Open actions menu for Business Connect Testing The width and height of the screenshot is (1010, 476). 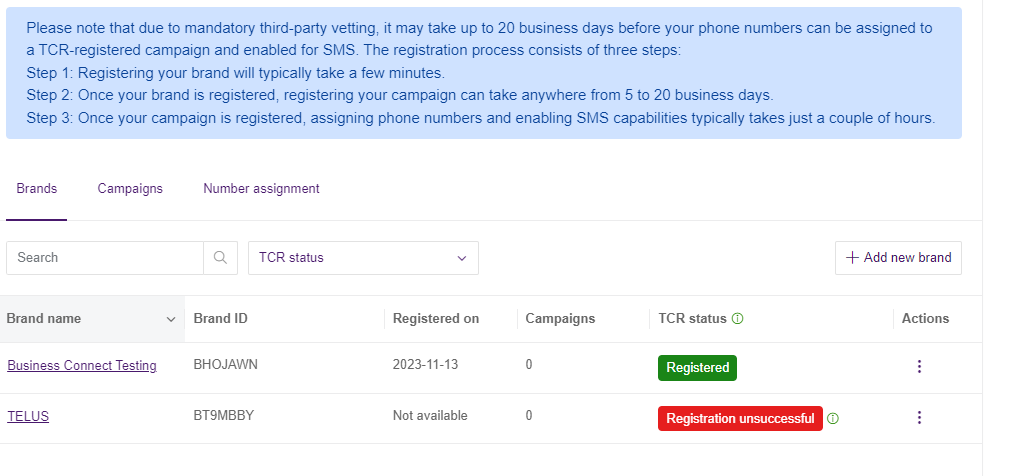pos(919,367)
